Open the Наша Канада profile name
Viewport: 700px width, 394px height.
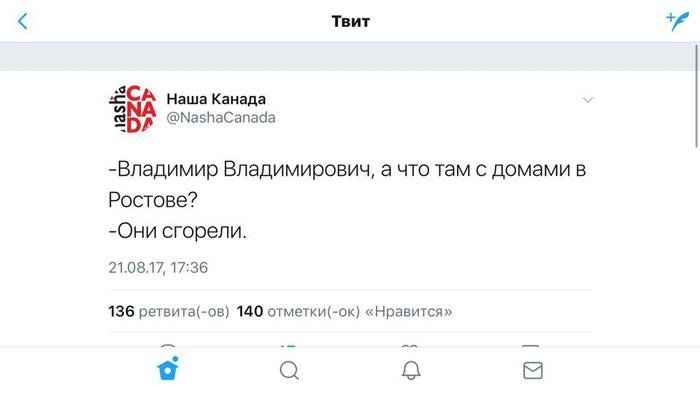coord(216,99)
